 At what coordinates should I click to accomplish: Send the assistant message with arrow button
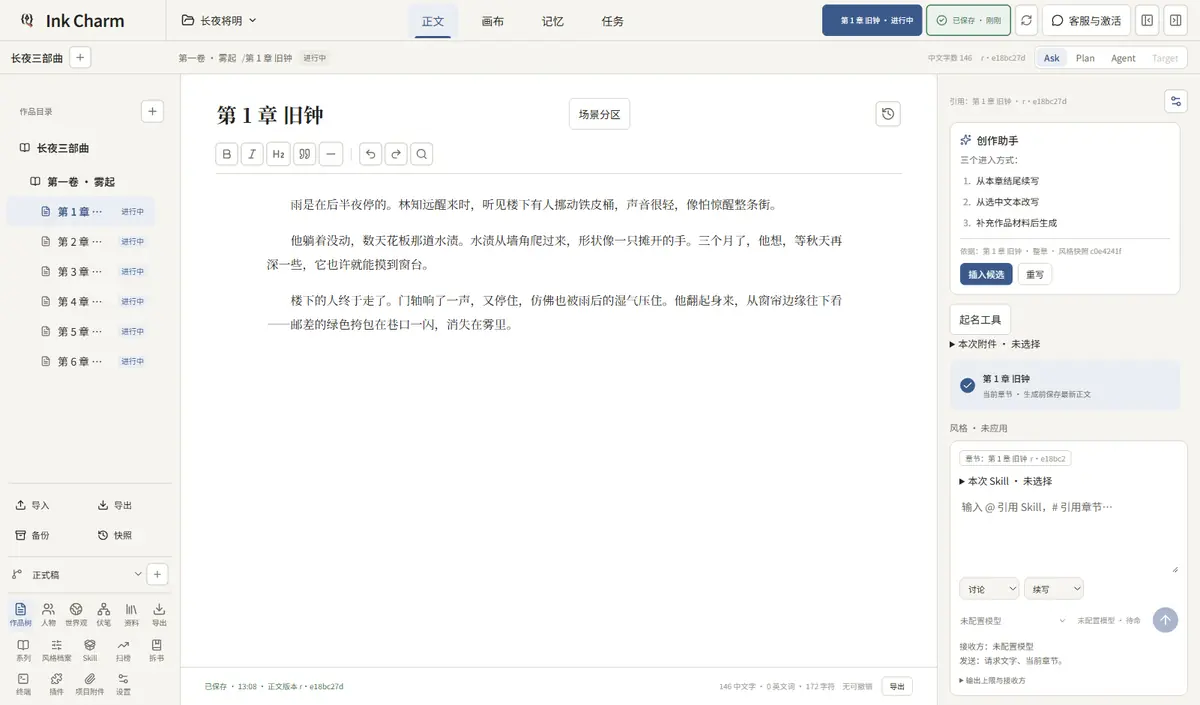click(x=1165, y=620)
